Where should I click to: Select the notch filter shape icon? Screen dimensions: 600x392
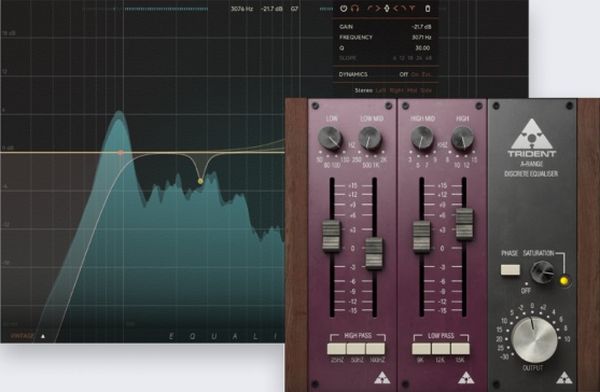[412, 8]
